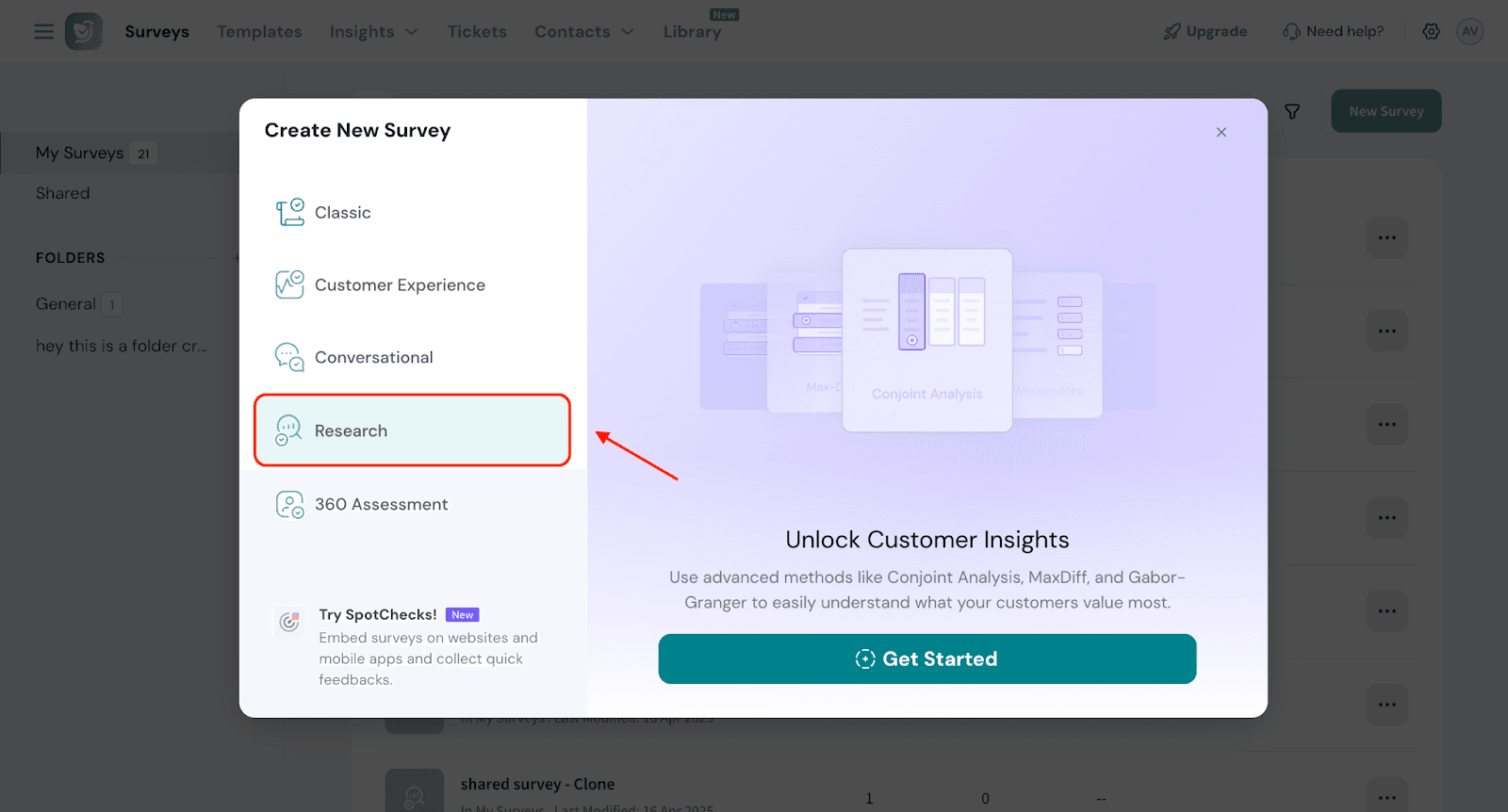Viewport: 1508px width, 812px height.
Task: Select the 360 Assessment icon
Action: pyautogui.click(x=289, y=505)
